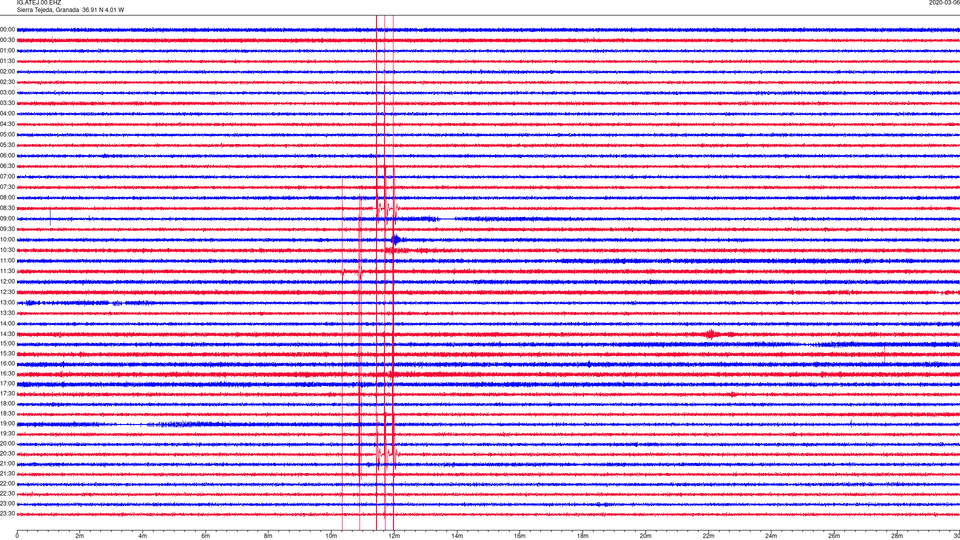
Task: Select the 10:00 trace time label
Action: tap(7, 240)
